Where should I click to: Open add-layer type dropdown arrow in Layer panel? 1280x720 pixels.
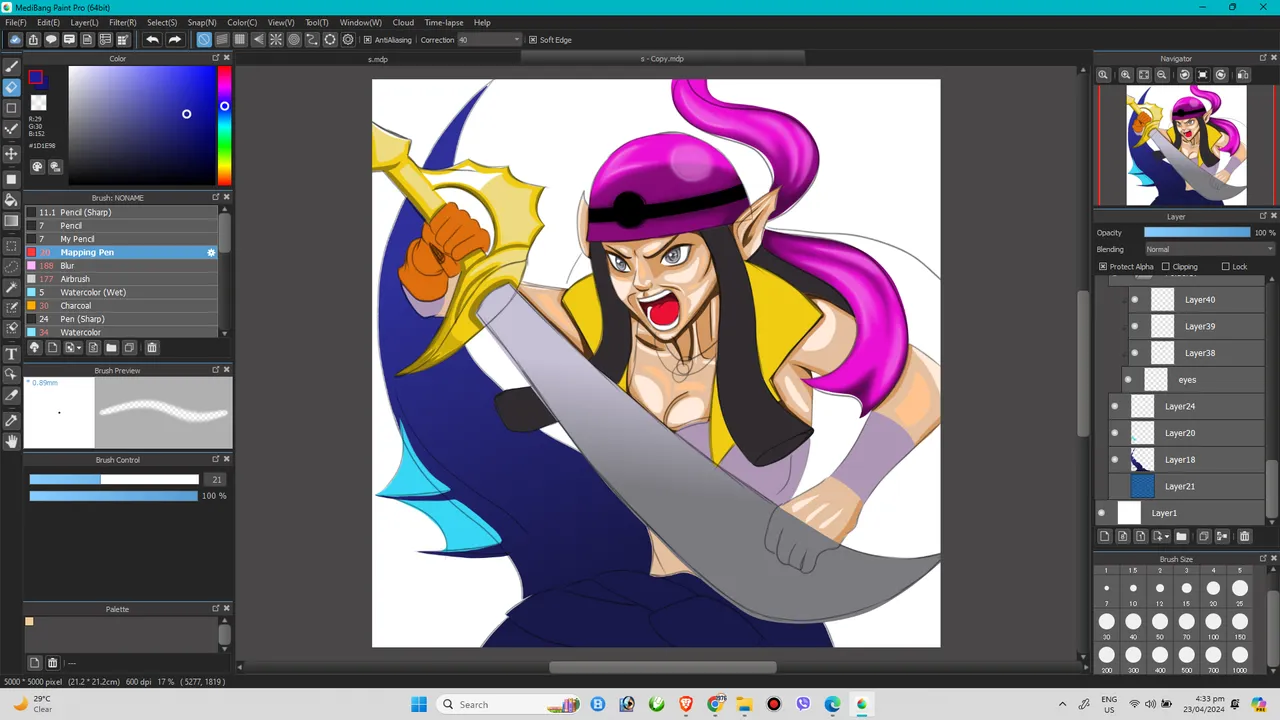click(x=1166, y=537)
